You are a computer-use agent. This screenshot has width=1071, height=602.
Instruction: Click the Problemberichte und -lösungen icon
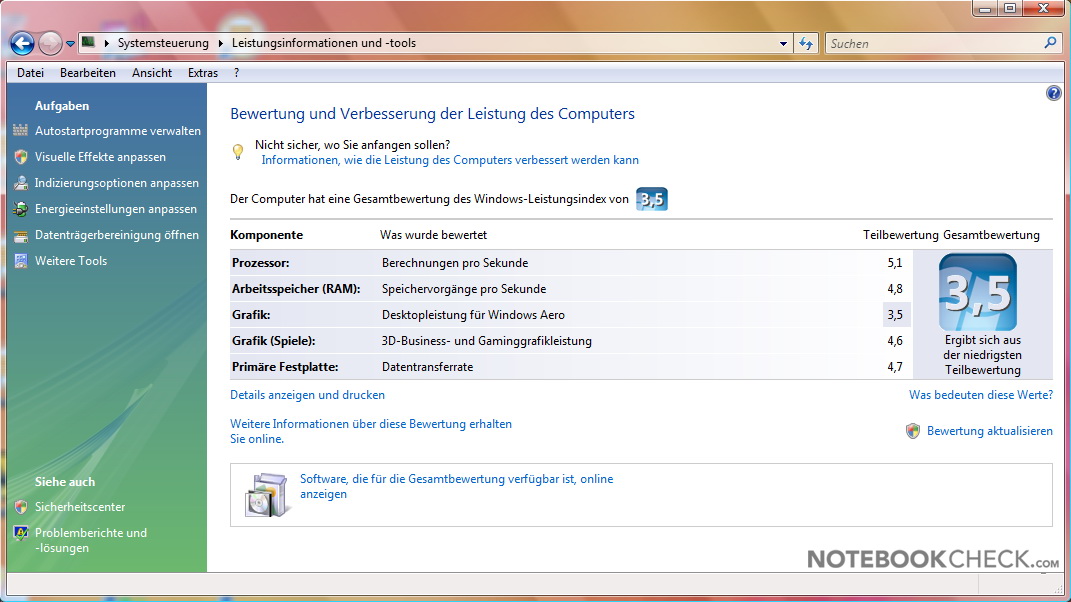(x=21, y=533)
